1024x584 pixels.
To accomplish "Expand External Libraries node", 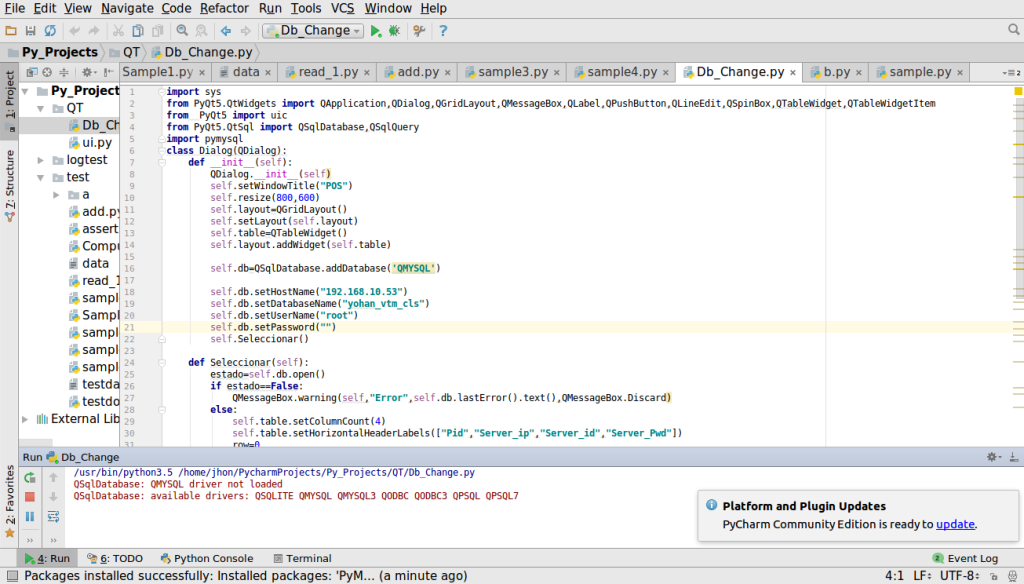I will tap(25, 419).
